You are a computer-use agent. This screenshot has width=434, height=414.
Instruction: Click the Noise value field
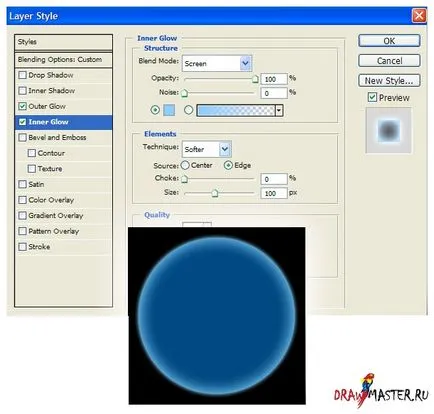click(x=274, y=93)
